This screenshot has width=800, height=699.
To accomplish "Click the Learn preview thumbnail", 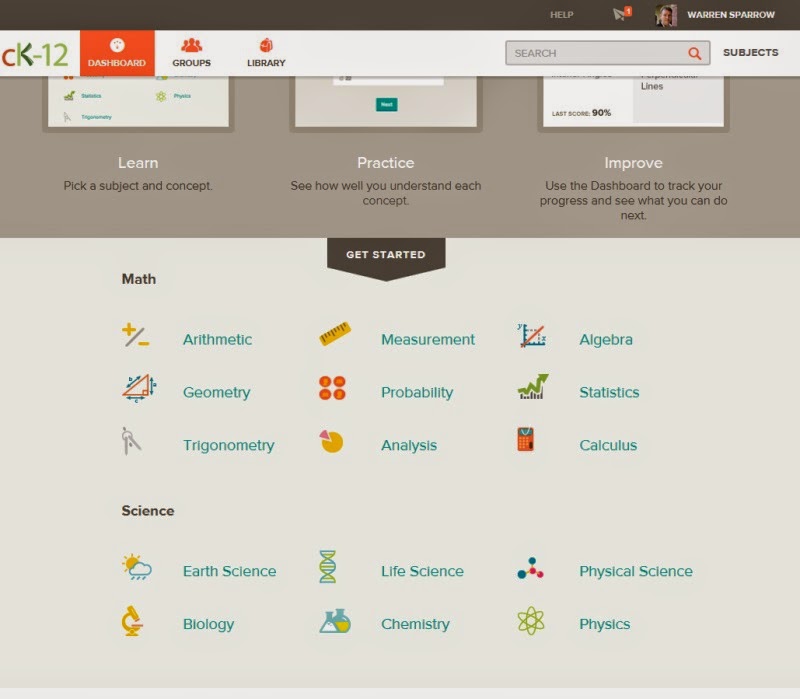I will pyautogui.click(x=138, y=103).
